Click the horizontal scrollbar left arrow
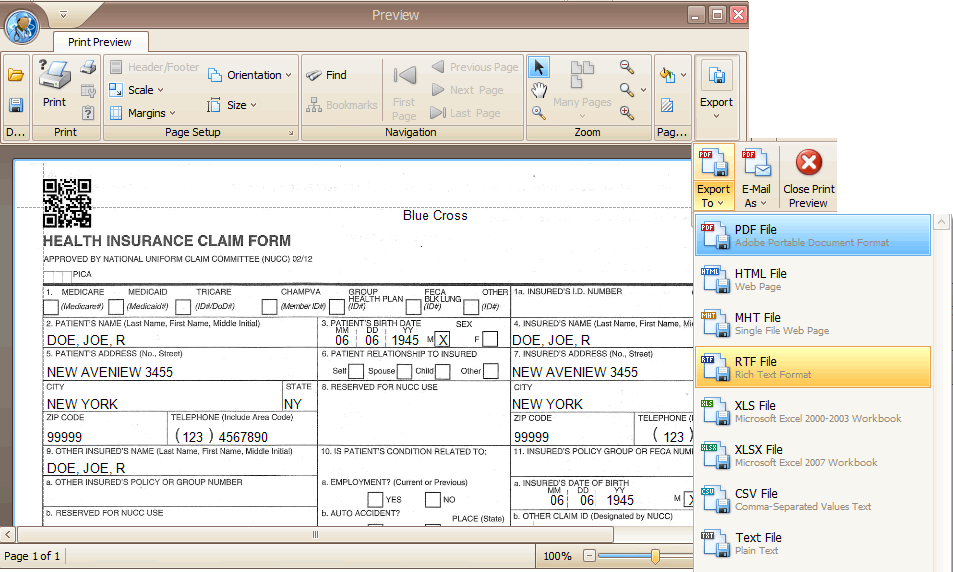 [x=7, y=535]
